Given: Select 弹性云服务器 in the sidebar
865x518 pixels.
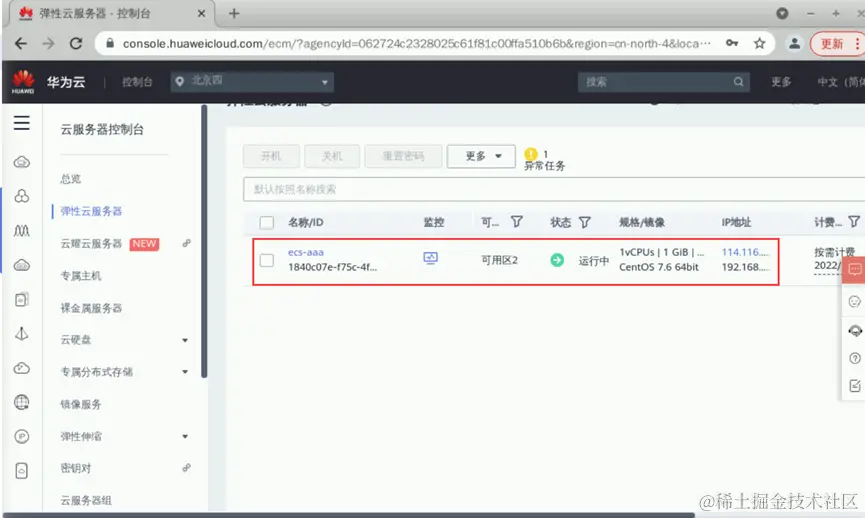Looking at the screenshot, I should pos(91,211).
